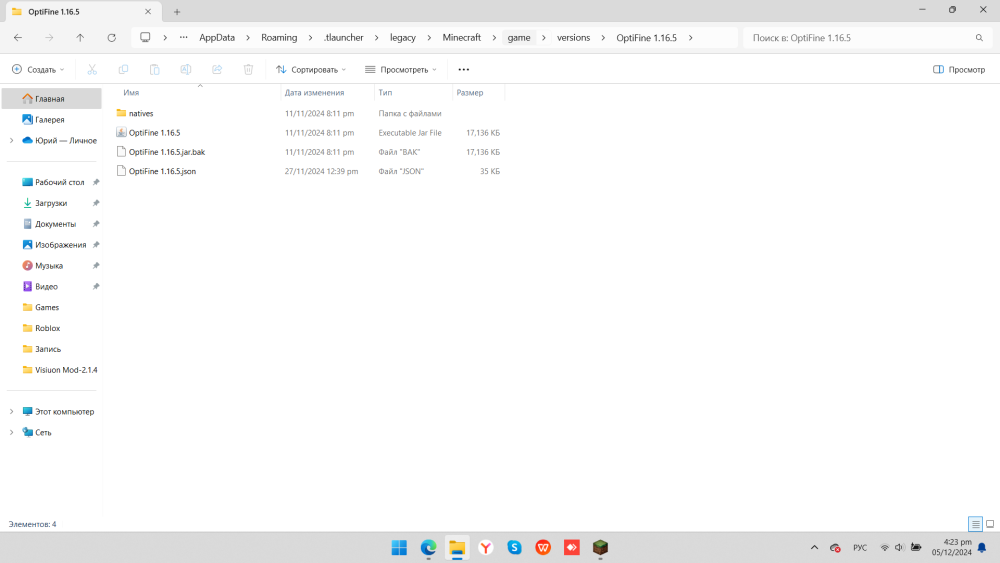Click the PC monitor icon in address bar

[x=145, y=38]
